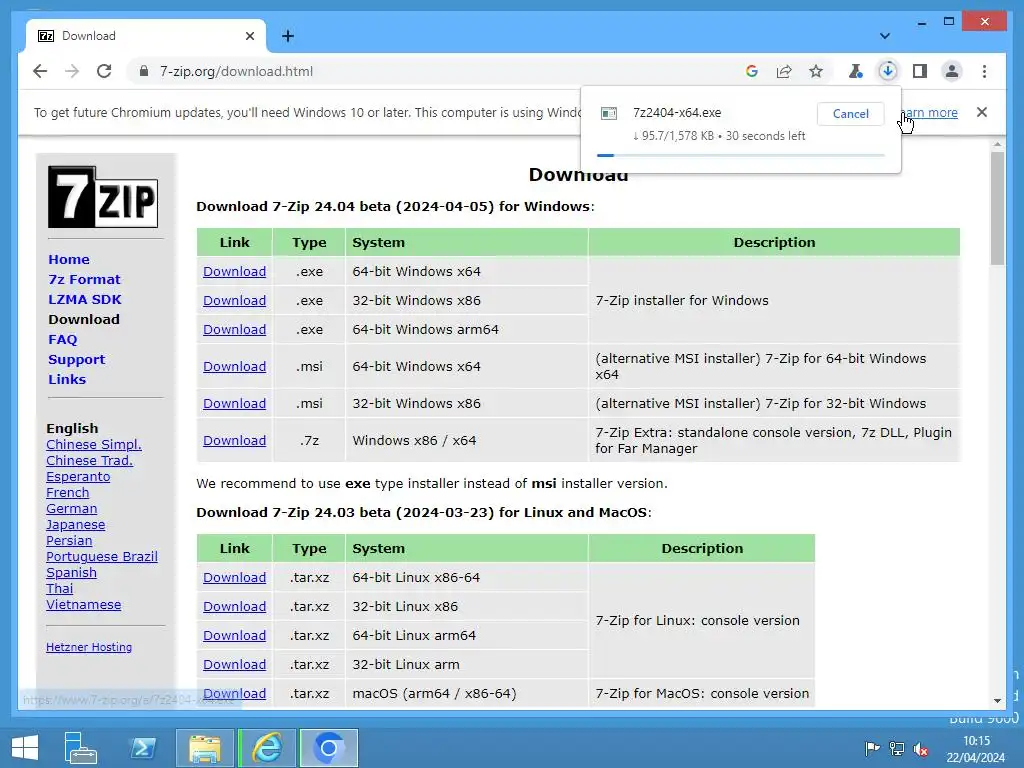Close the Download tab

pos(249,36)
